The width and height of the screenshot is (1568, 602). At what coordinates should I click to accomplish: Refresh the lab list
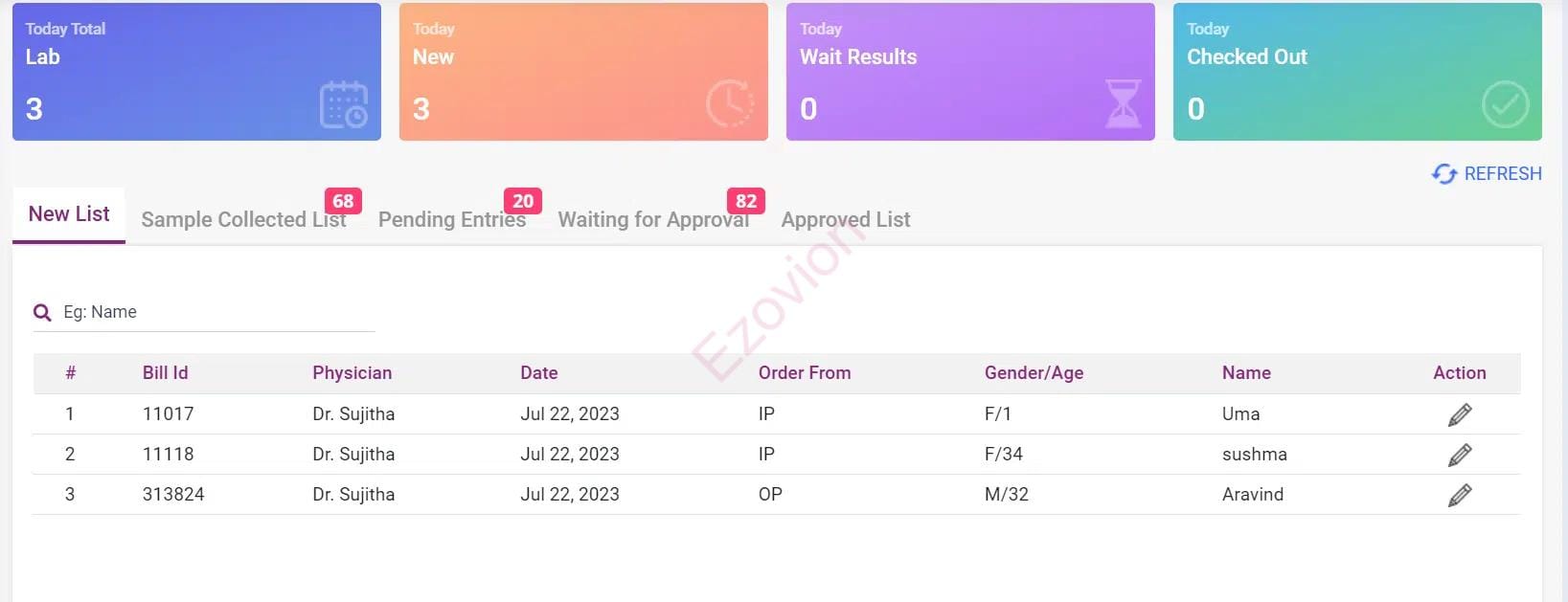click(x=1487, y=173)
